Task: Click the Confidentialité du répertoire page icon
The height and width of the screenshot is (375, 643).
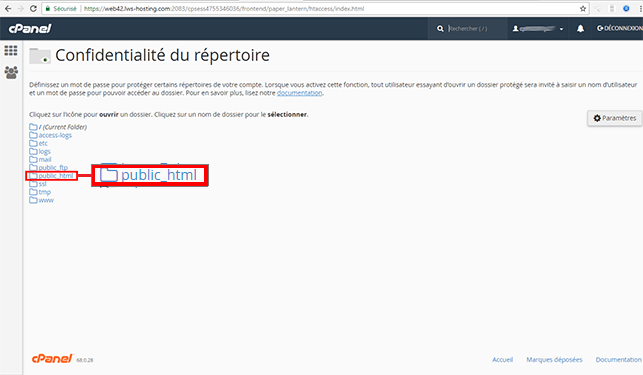Action: (x=40, y=56)
